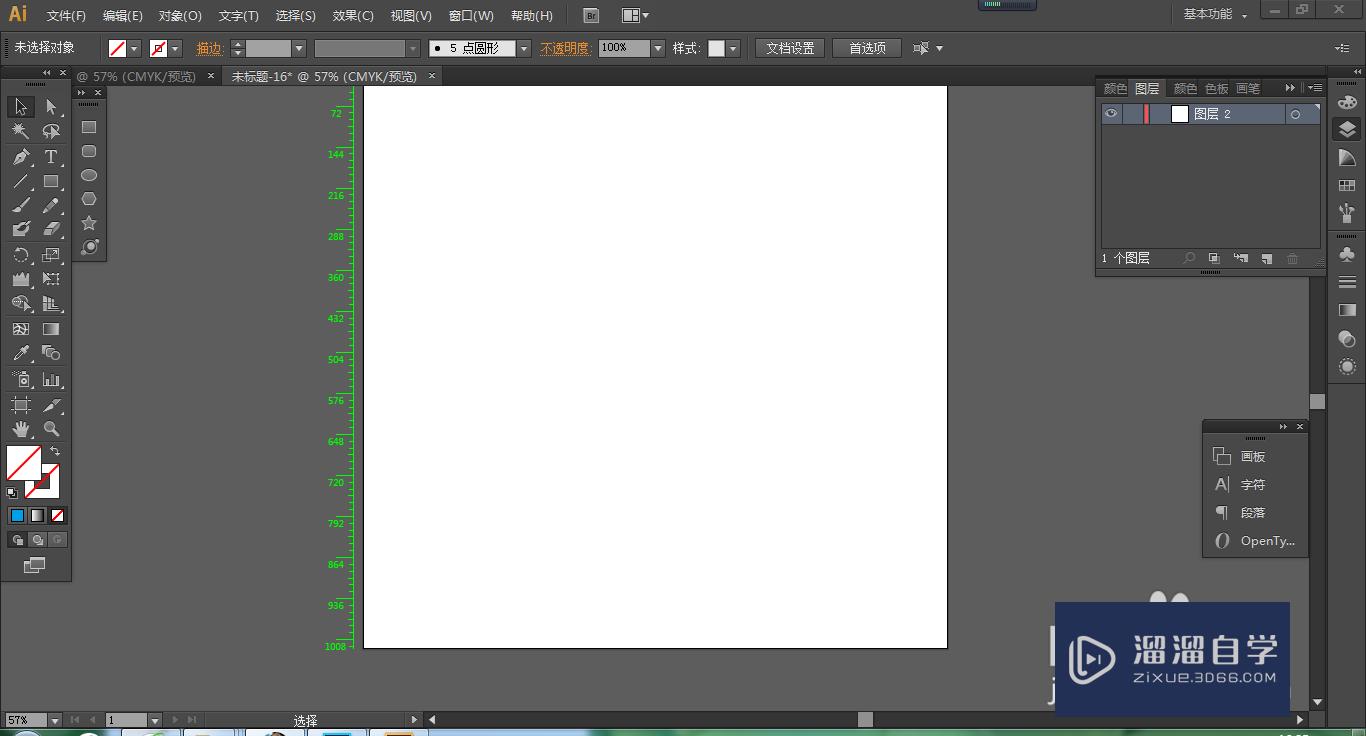Open the 基本功能 workspace switcher
This screenshot has width=1366, height=736.
coord(1214,15)
